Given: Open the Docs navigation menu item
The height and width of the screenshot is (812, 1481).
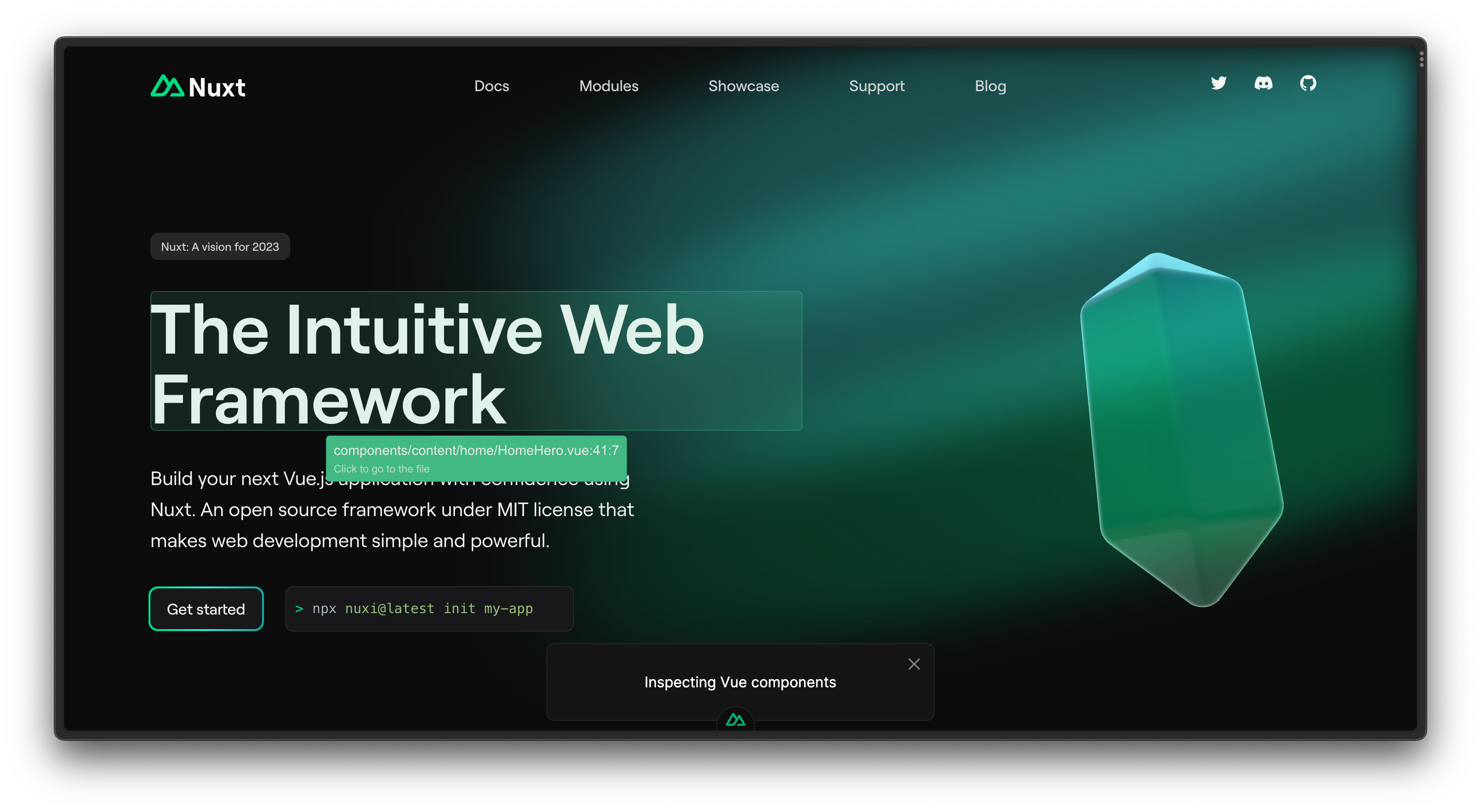Looking at the screenshot, I should click(491, 86).
